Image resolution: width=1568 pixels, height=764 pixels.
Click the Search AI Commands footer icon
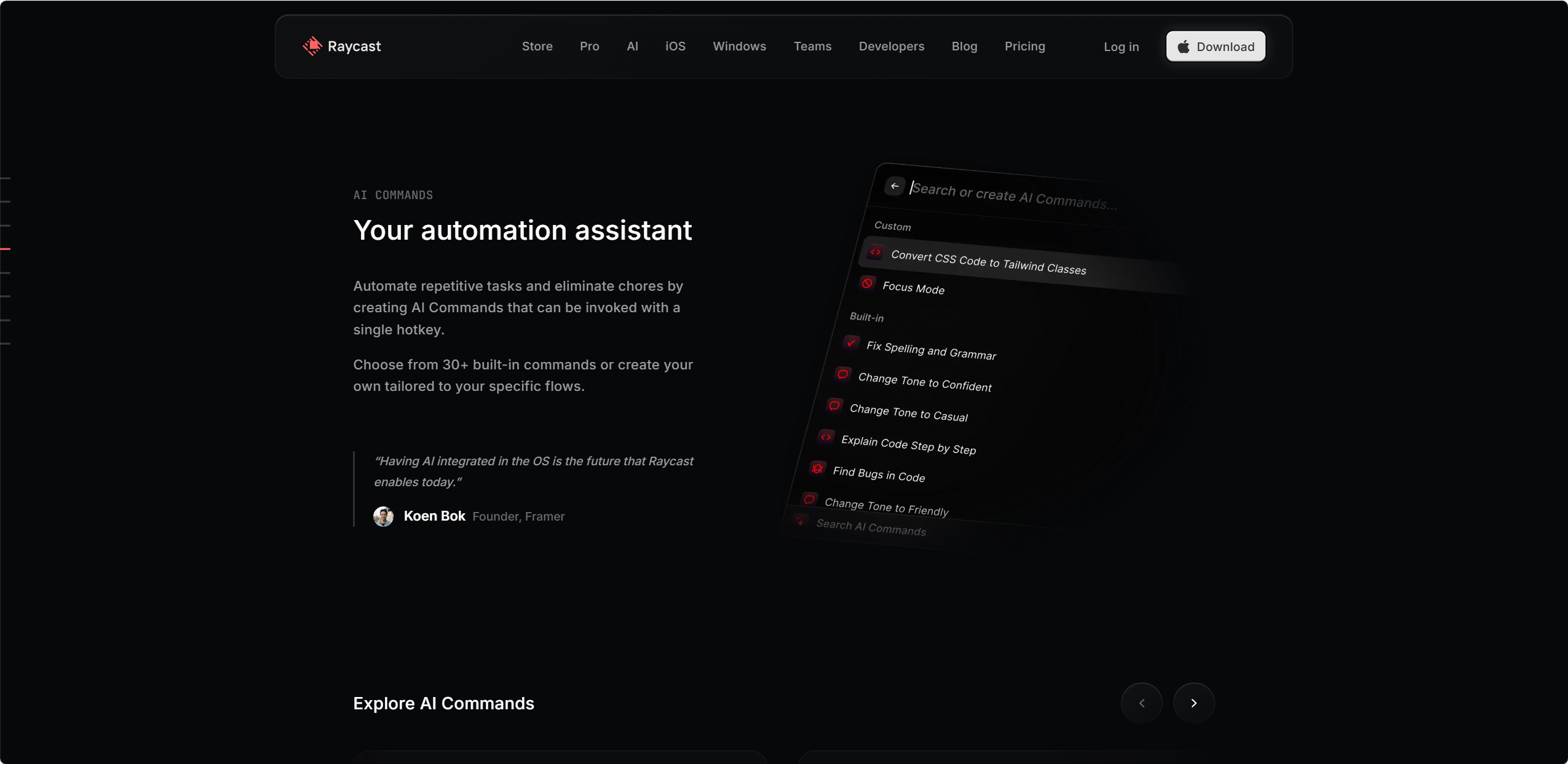coord(800,521)
